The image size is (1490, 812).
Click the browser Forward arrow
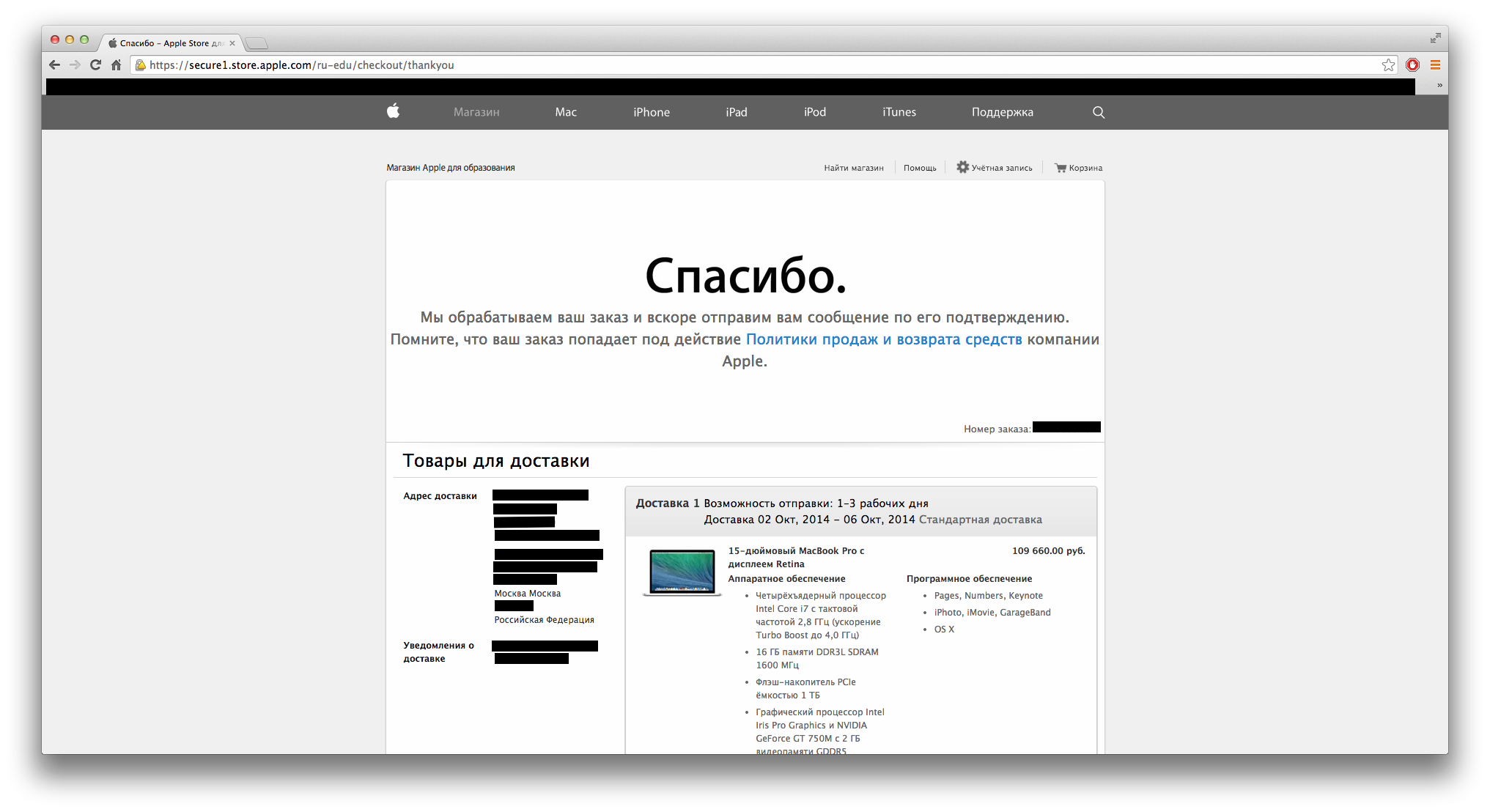coord(75,64)
